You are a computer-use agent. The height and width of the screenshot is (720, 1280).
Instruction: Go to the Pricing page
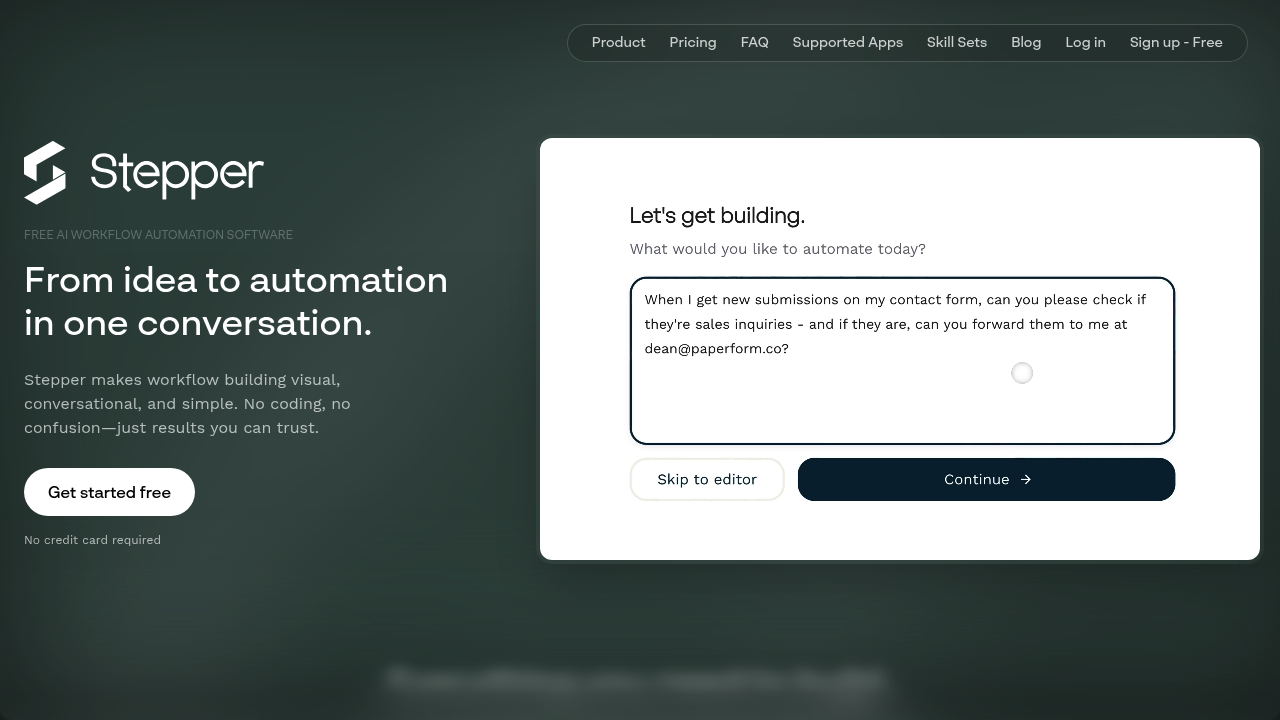click(x=693, y=42)
